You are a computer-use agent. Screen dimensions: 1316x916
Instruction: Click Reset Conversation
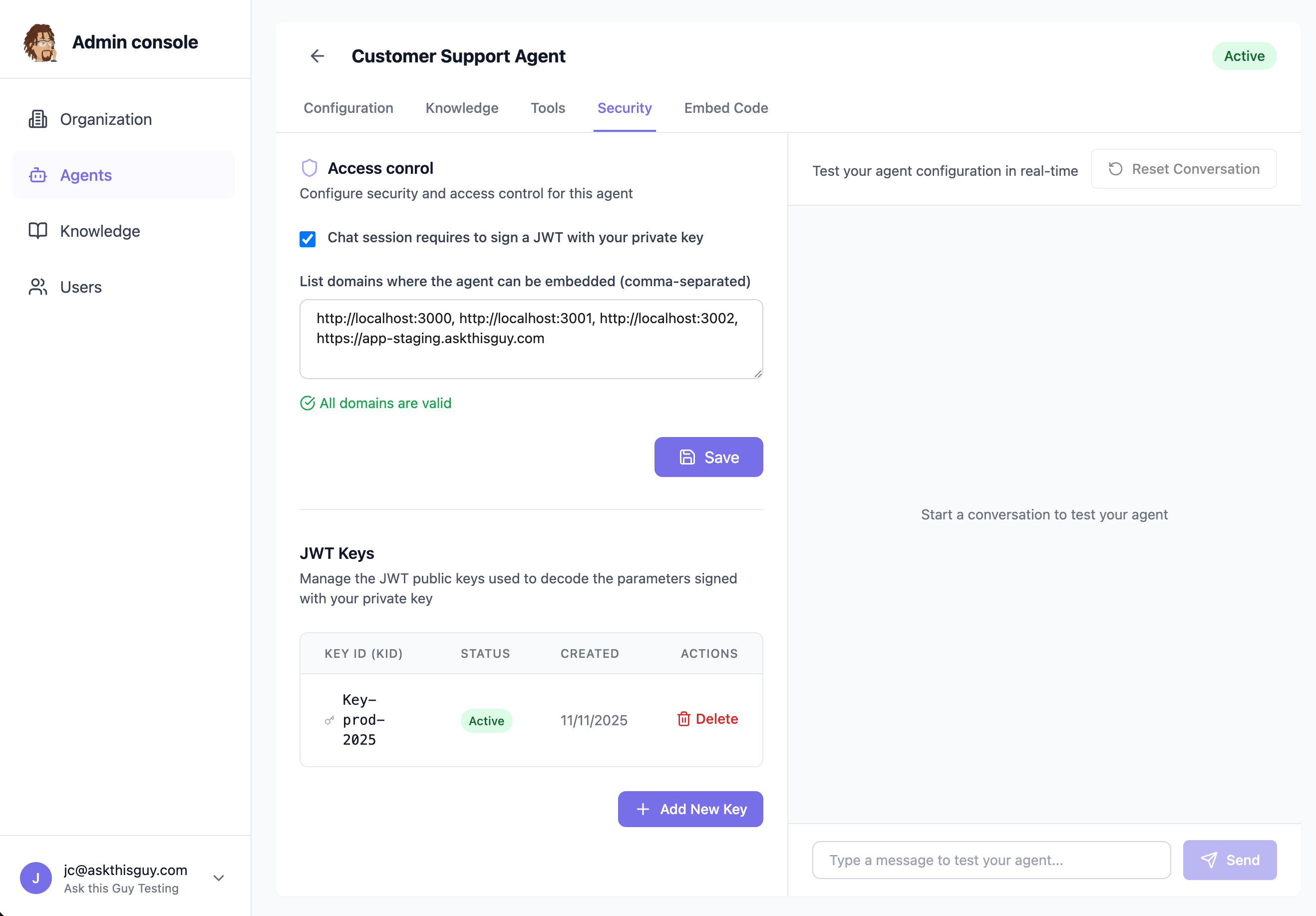click(1183, 169)
